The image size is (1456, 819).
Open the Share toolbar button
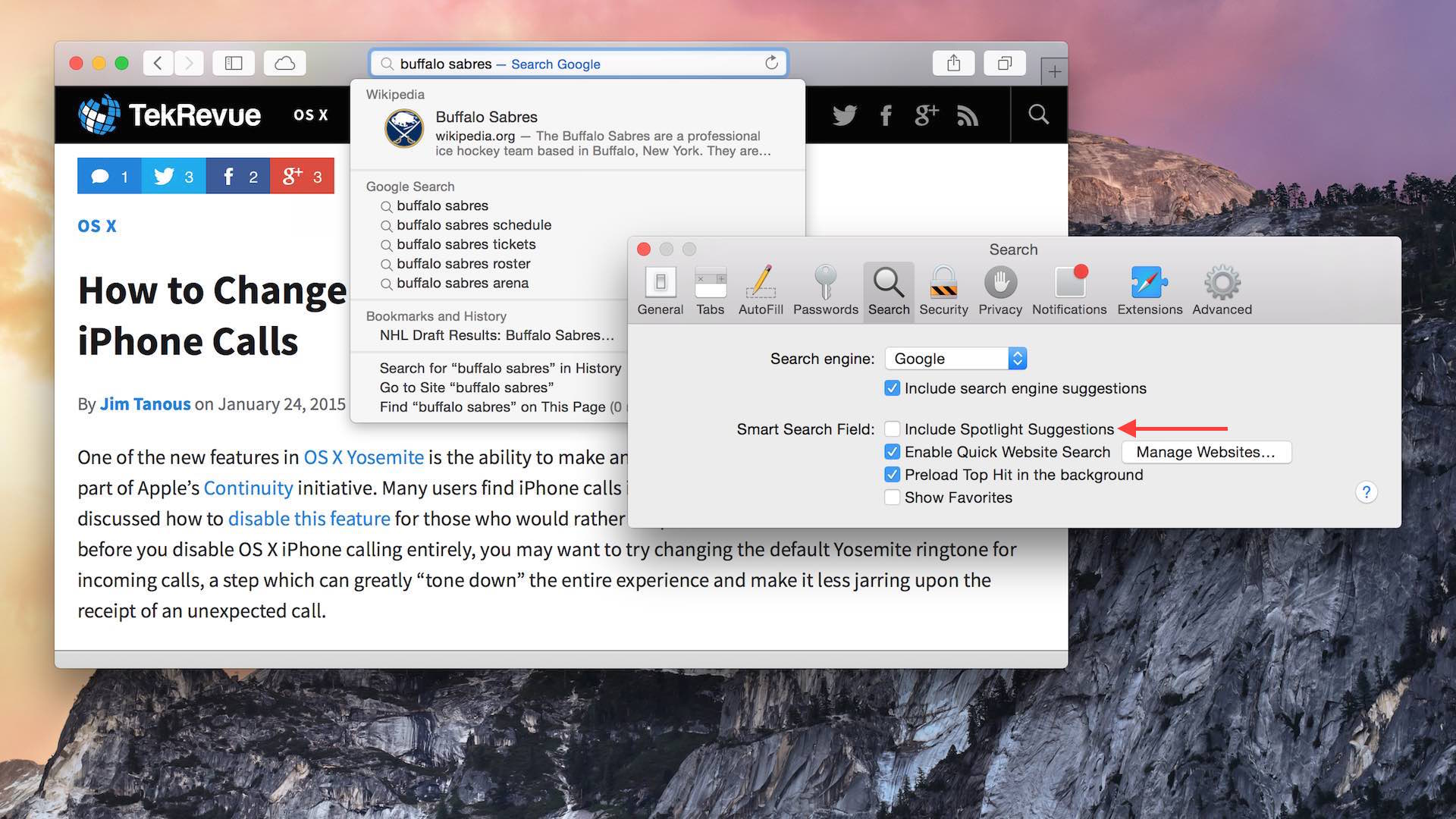pos(954,63)
